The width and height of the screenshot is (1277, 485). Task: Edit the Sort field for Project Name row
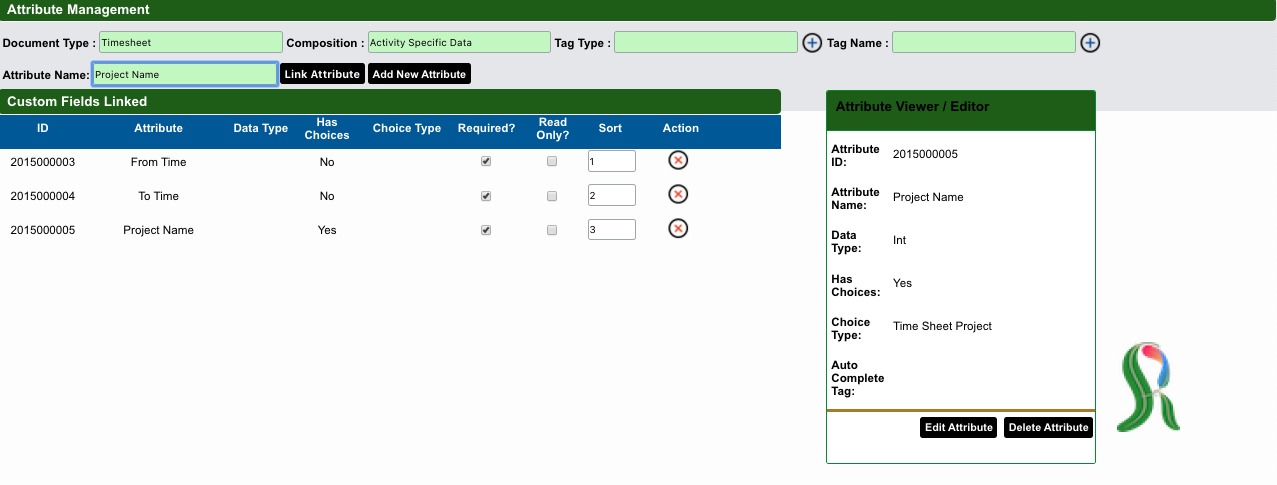coord(612,230)
